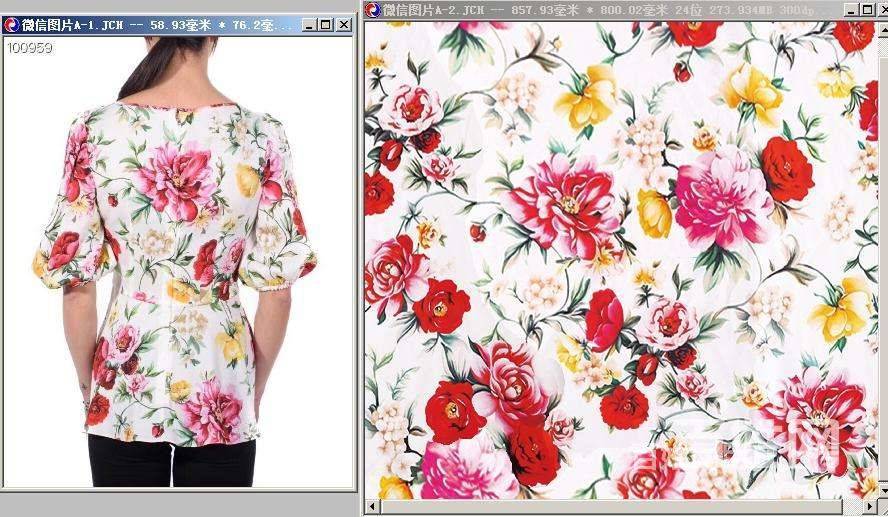The width and height of the screenshot is (888, 517).
Task: Click the horizontal scrollbar left arrow
Action: (372, 508)
